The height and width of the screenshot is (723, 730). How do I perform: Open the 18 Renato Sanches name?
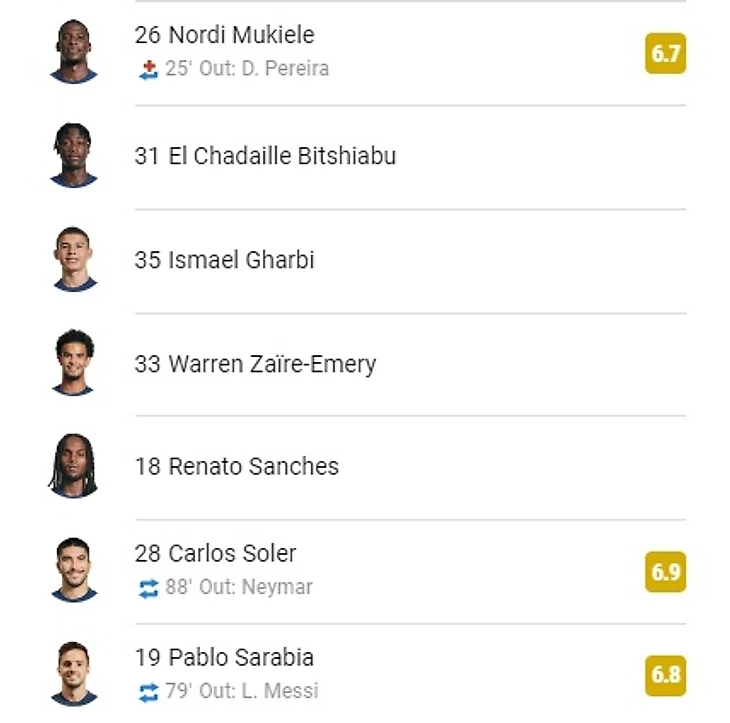pos(237,466)
